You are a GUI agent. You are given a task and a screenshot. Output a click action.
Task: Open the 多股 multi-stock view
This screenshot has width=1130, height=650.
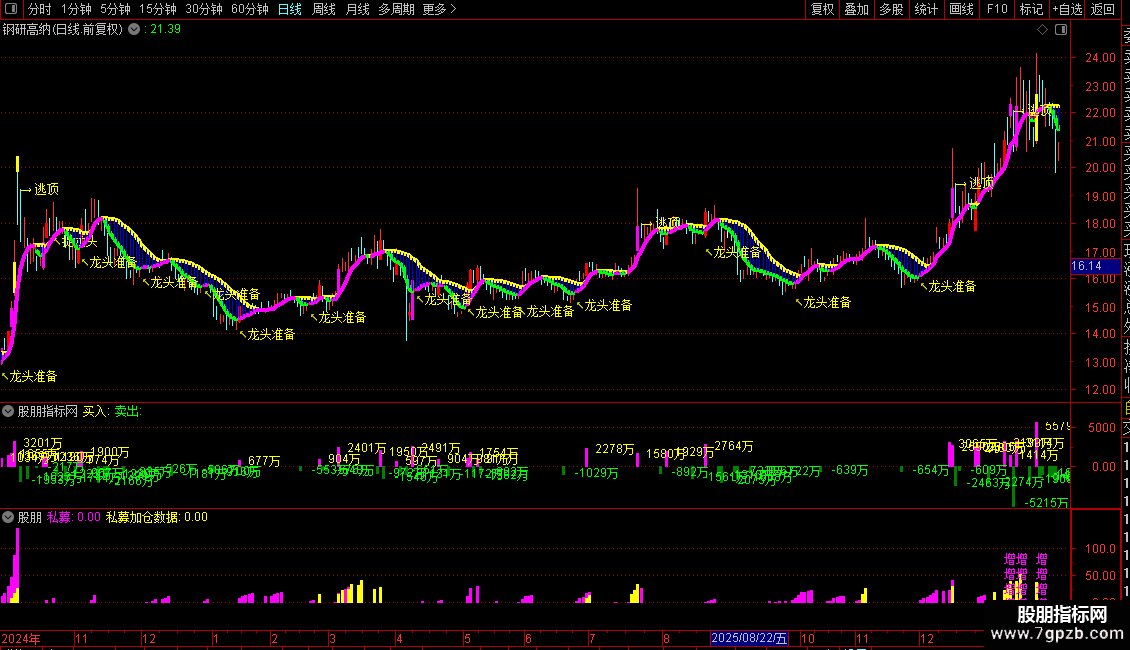point(891,9)
